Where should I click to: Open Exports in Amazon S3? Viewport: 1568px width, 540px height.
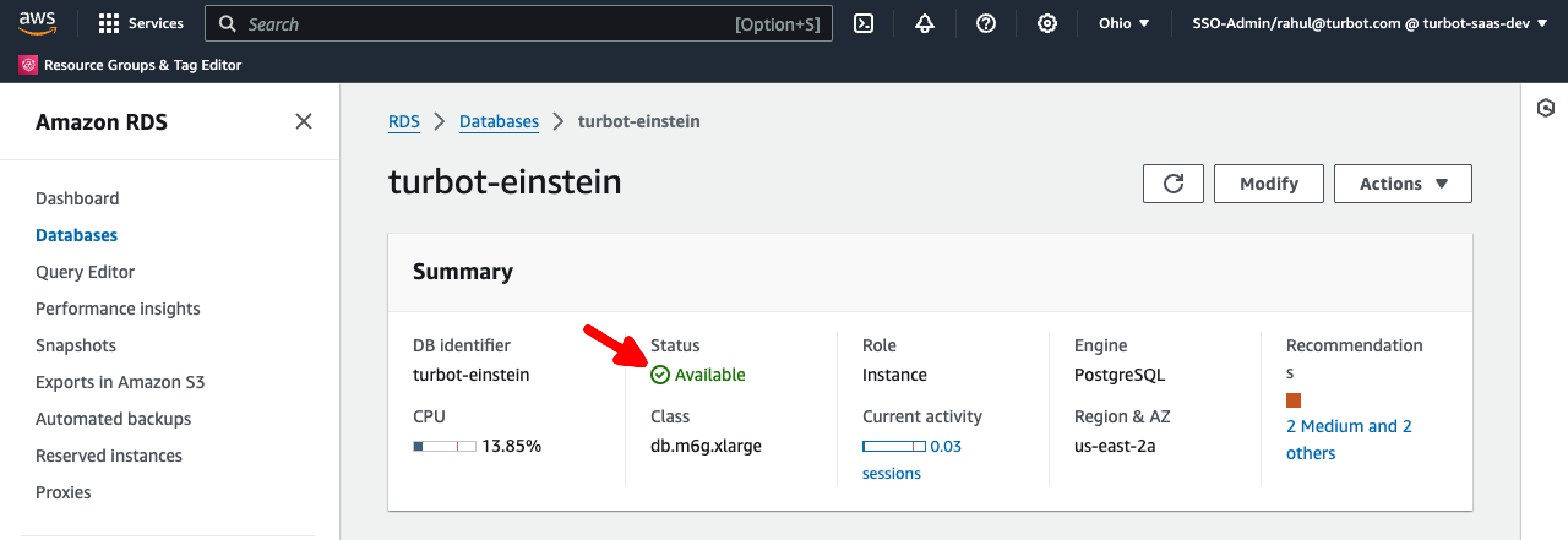120,382
